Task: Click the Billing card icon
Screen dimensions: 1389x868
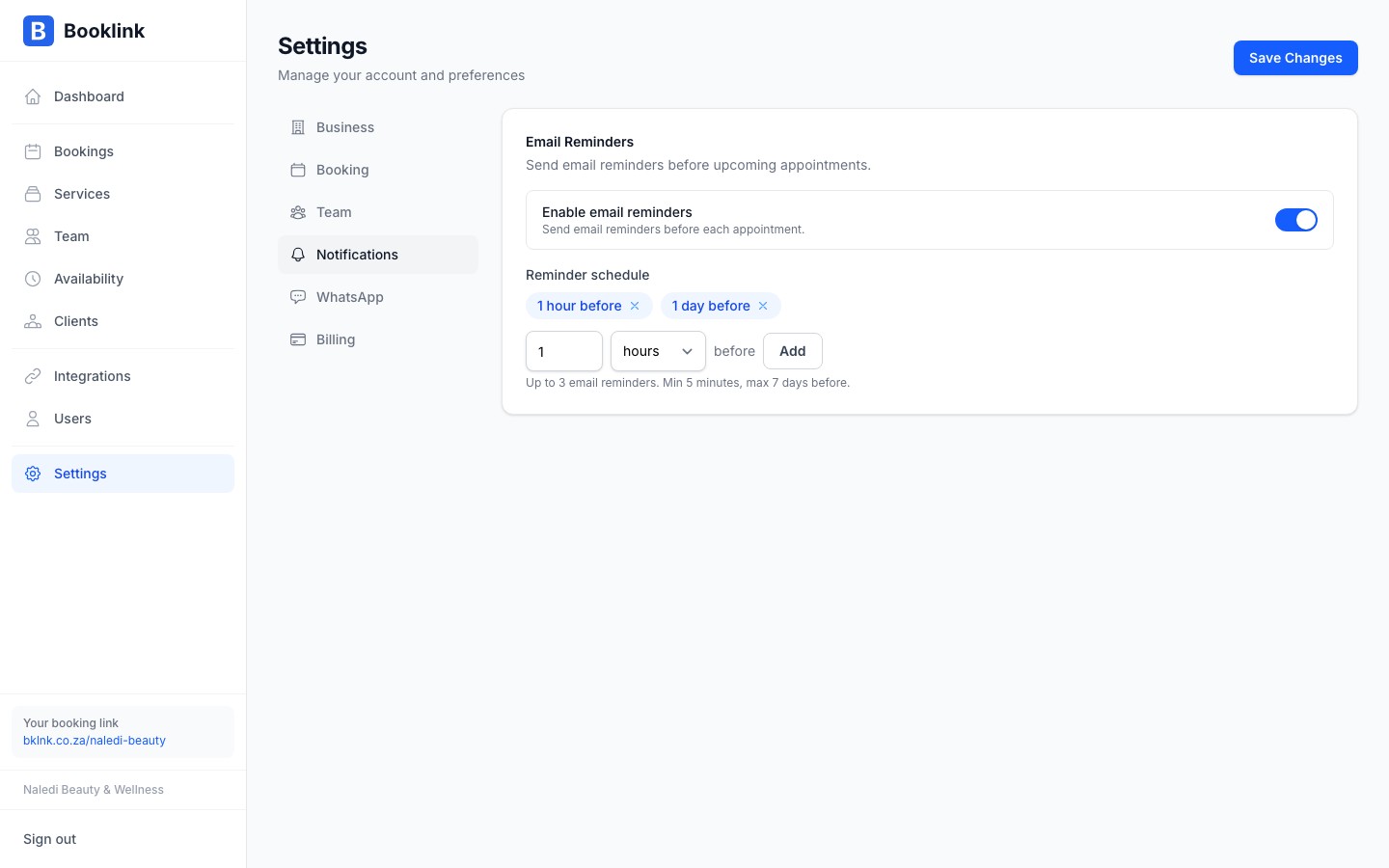Action: [x=298, y=339]
